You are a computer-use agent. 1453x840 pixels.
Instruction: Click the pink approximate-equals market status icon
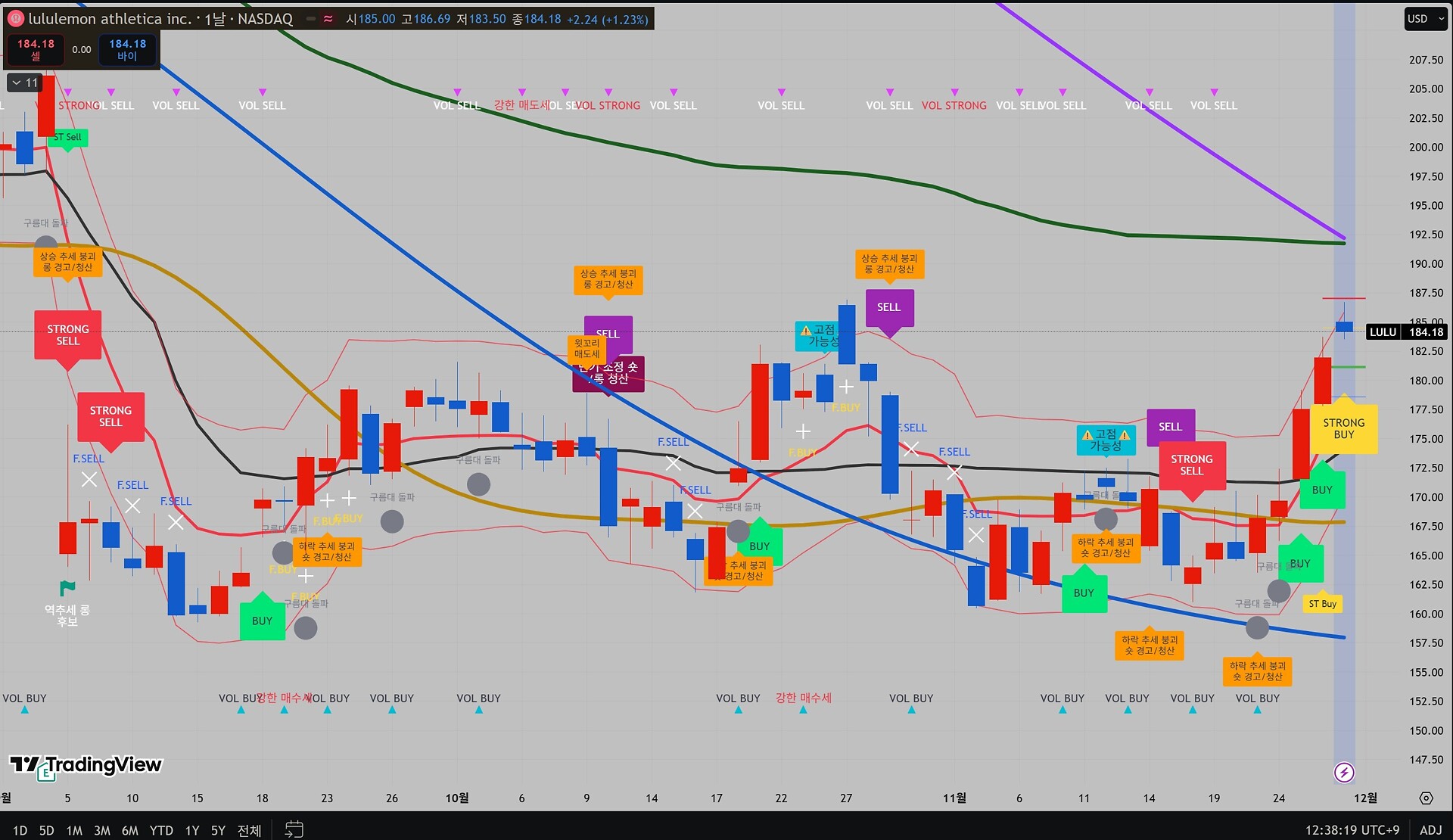click(328, 19)
